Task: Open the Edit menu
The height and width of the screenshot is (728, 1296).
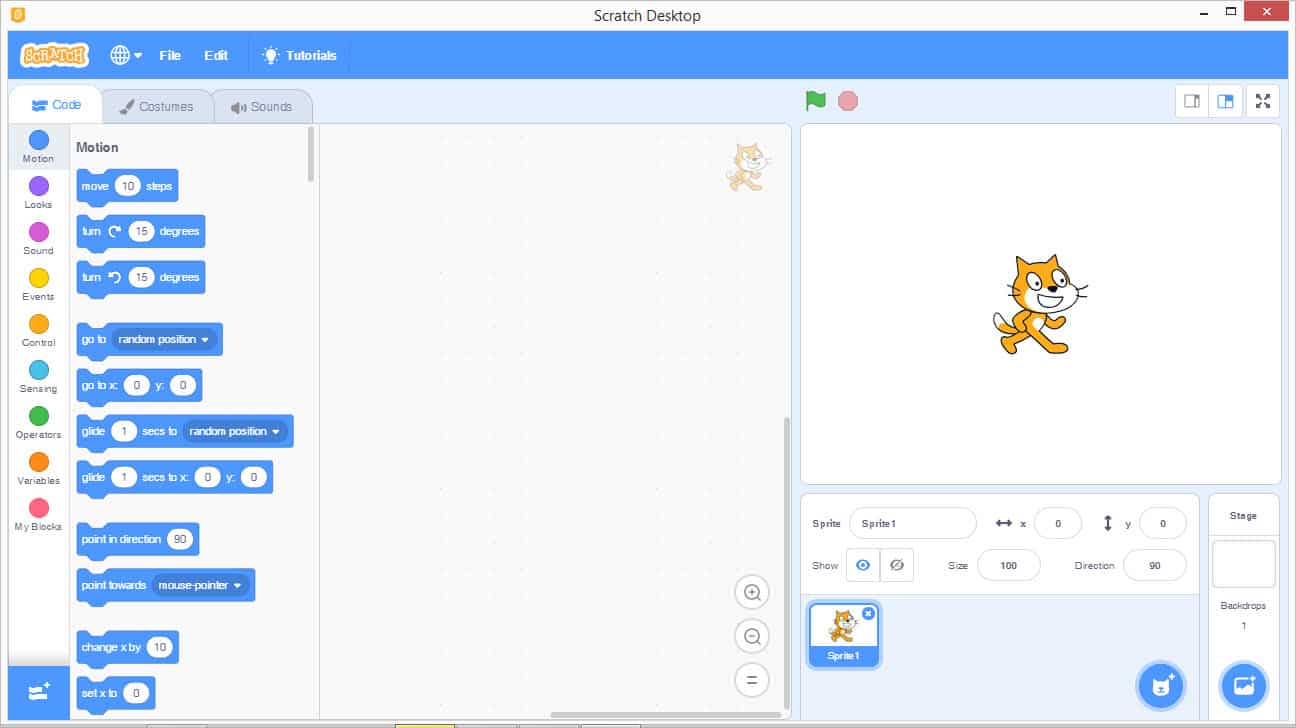Action: 216,55
